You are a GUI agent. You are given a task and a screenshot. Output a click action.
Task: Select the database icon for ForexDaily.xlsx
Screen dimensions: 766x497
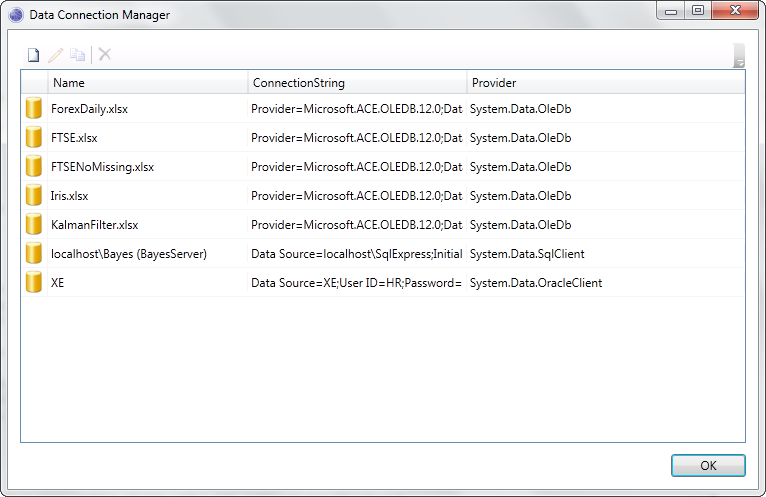pos(34,108)
